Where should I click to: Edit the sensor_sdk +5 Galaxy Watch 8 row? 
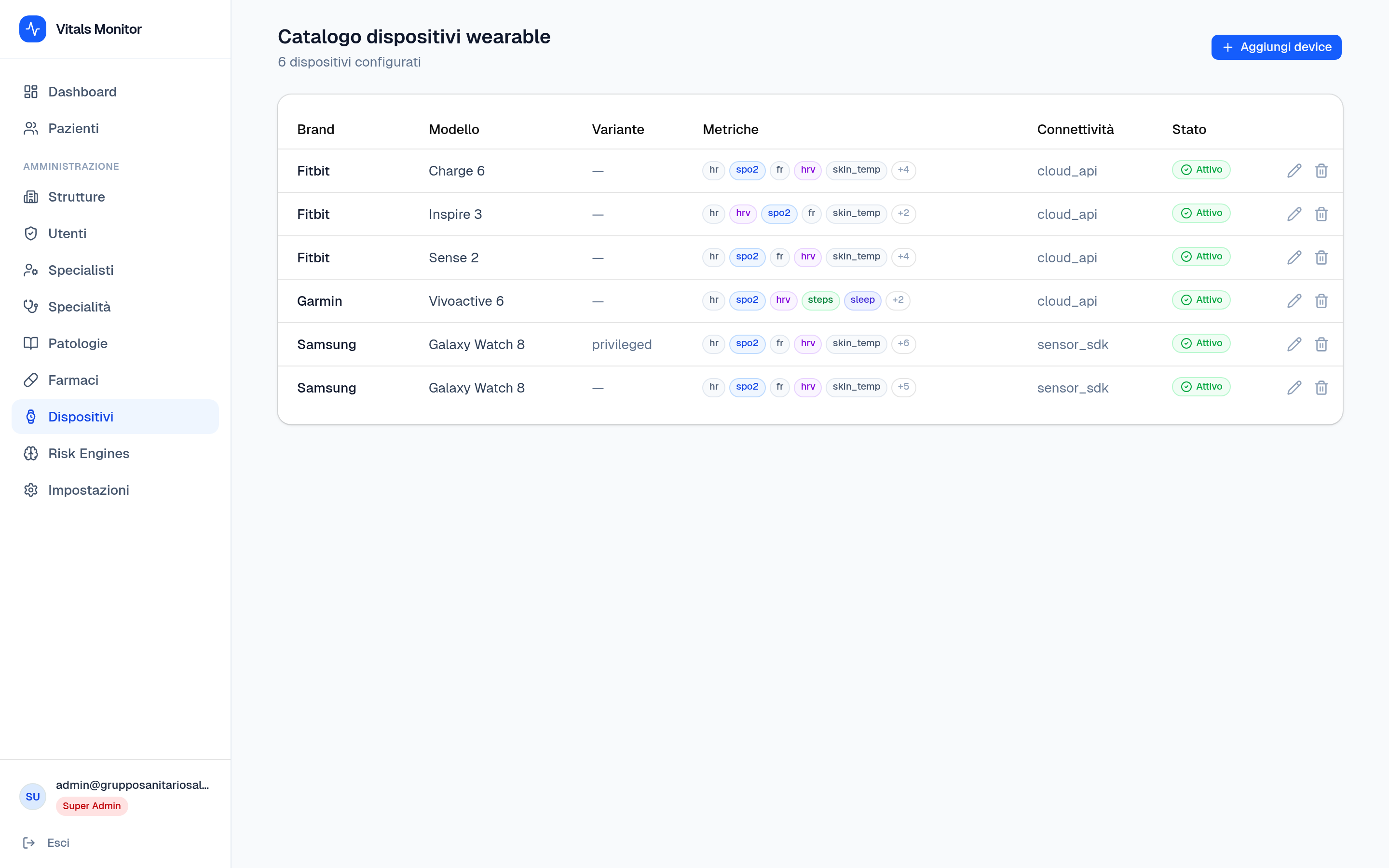click(1294, 388)
